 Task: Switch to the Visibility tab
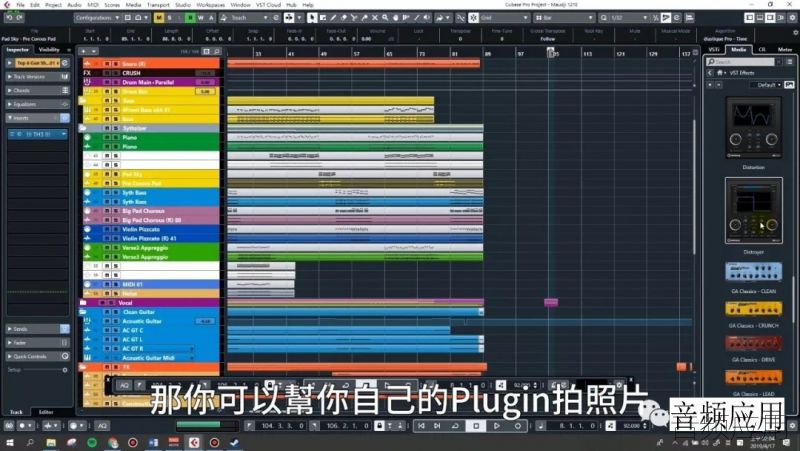tap(49, 49)
